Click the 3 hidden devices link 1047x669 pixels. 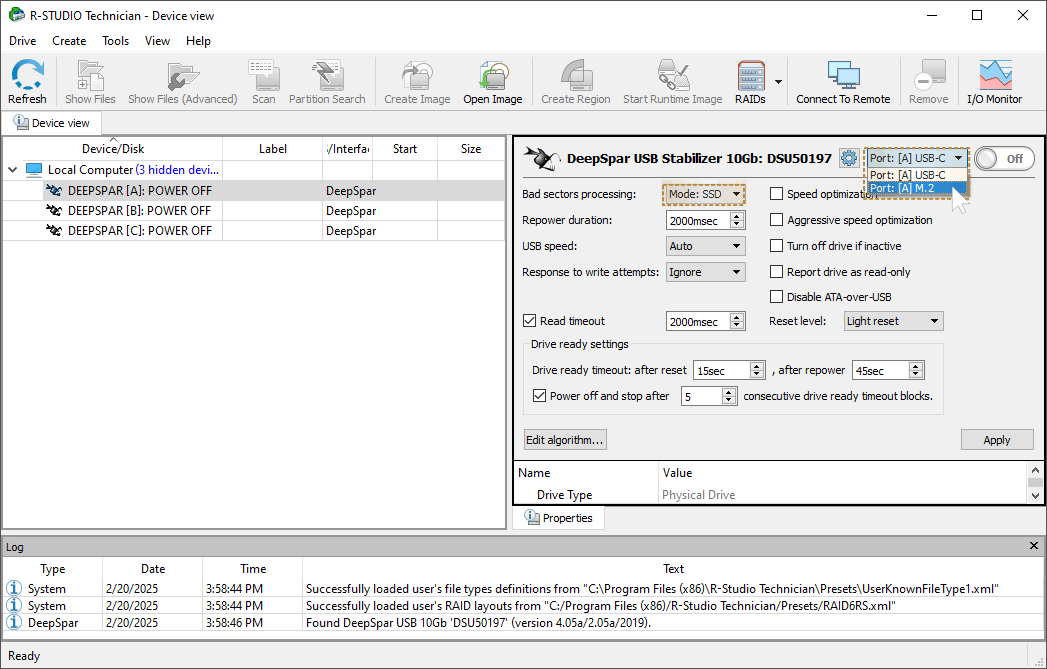tap(177, 170)
